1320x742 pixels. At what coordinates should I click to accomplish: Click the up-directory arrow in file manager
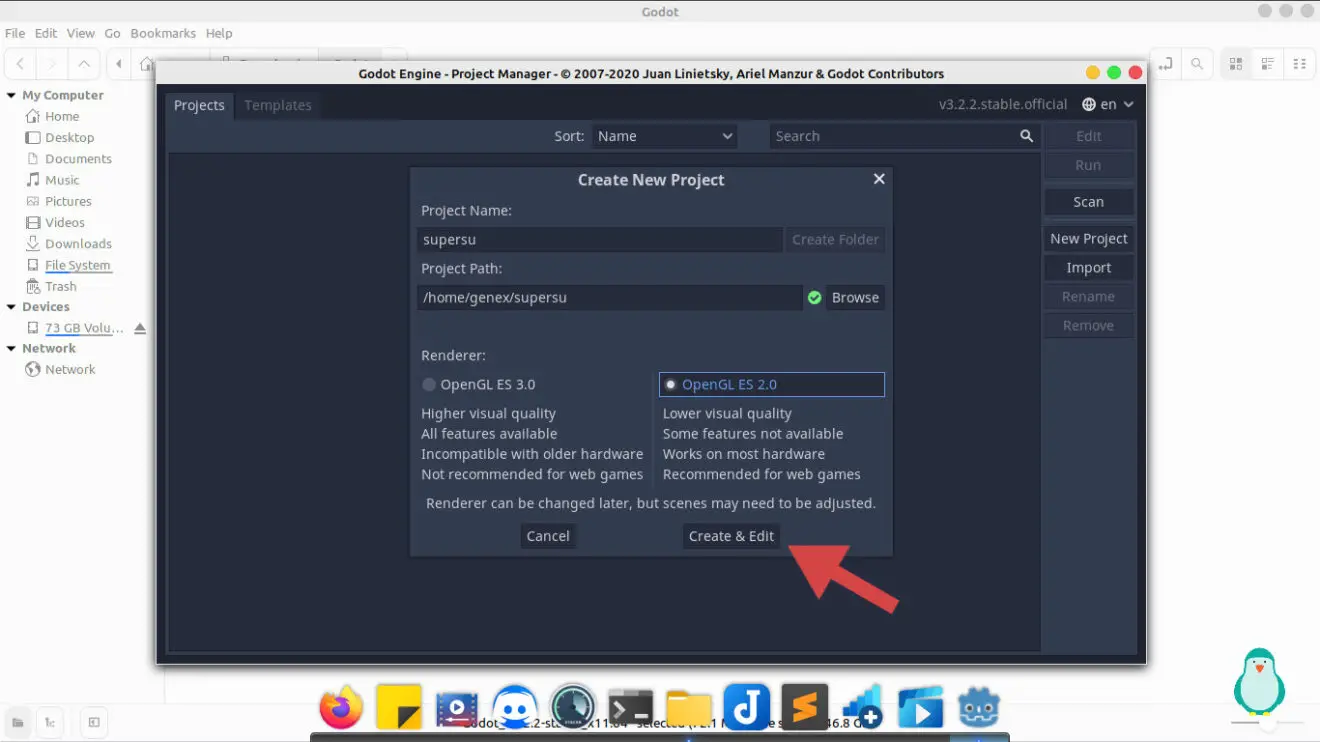tap(84, 64)
